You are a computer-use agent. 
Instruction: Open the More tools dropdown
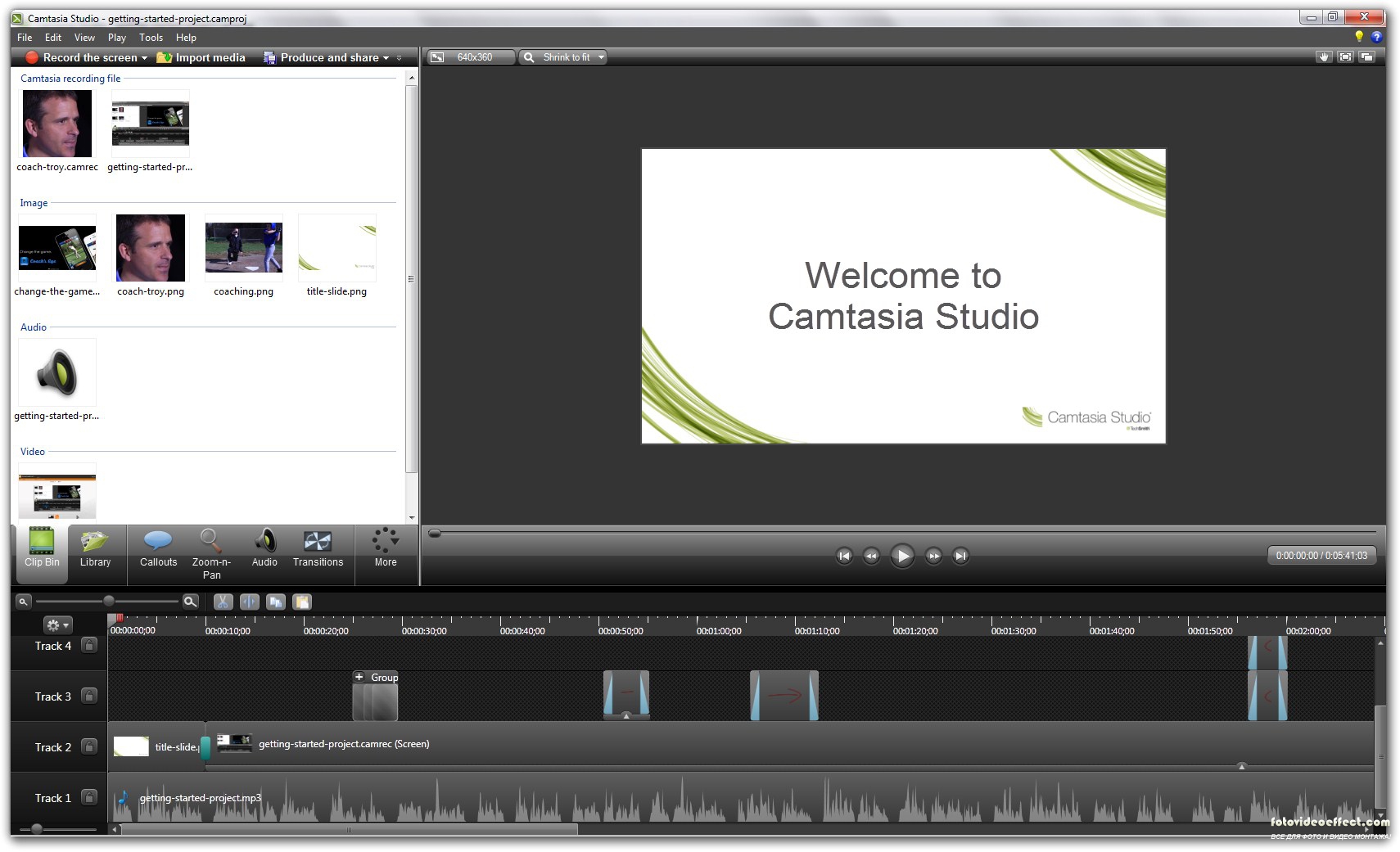coord(386,548)
